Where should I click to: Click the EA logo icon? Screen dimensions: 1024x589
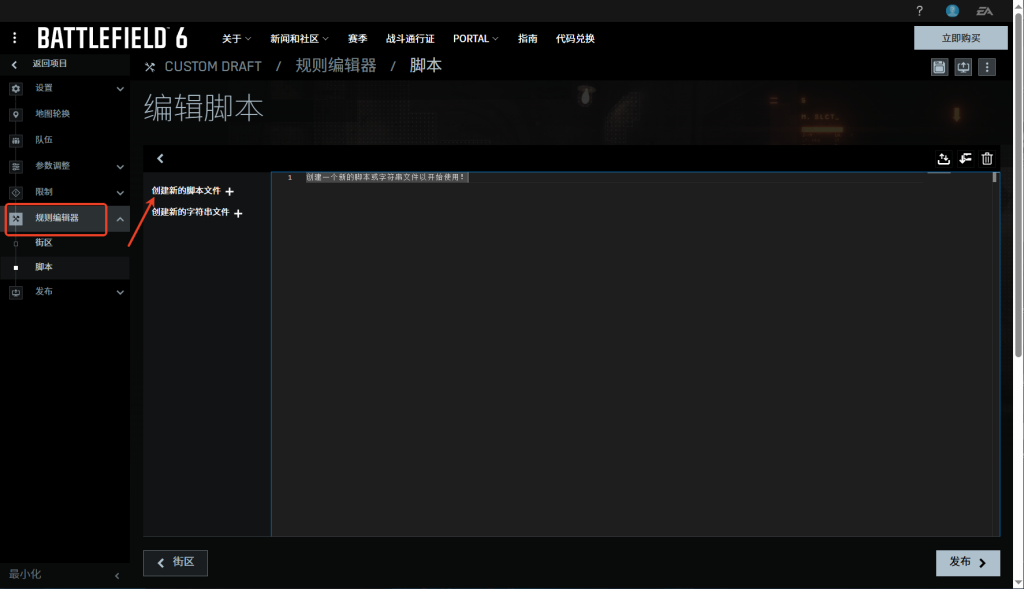click(985, 11)
